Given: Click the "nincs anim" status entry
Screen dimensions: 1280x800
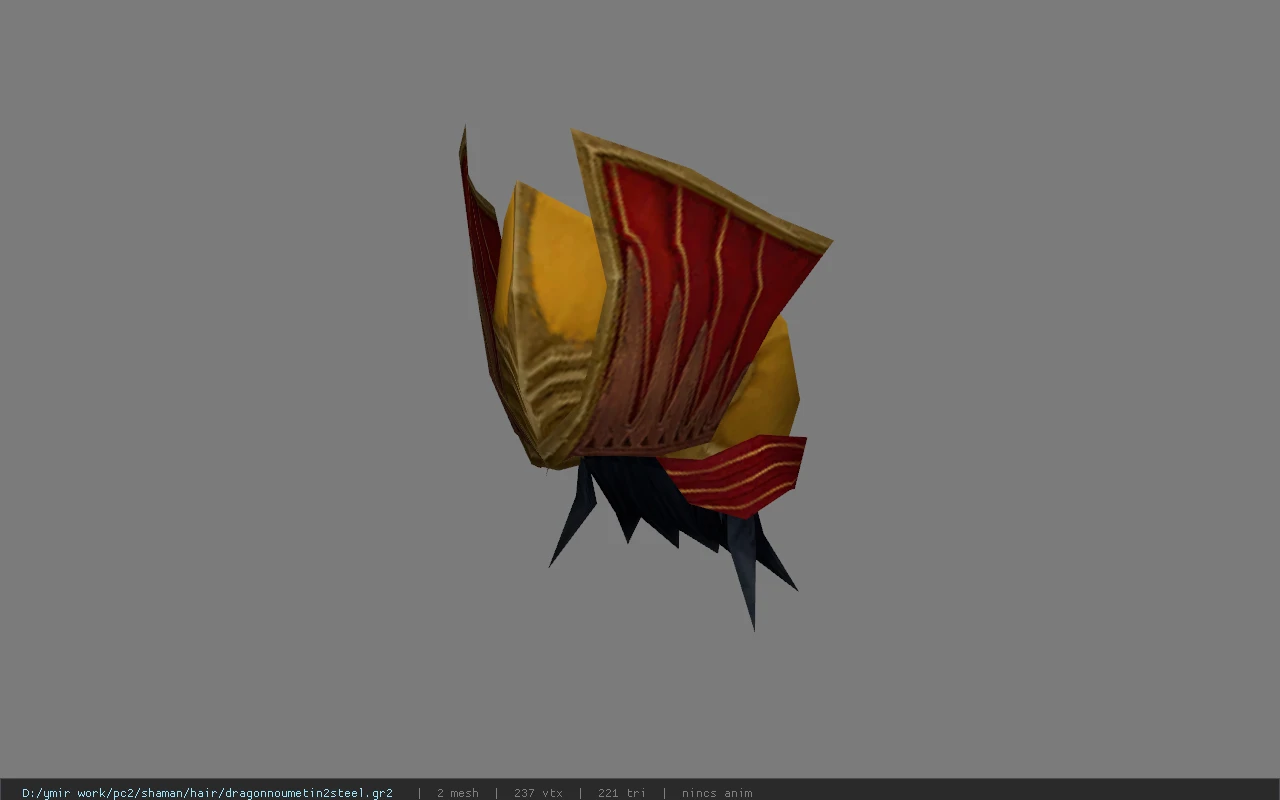Looking at the screenshot, I should click(x=717, y=793).
